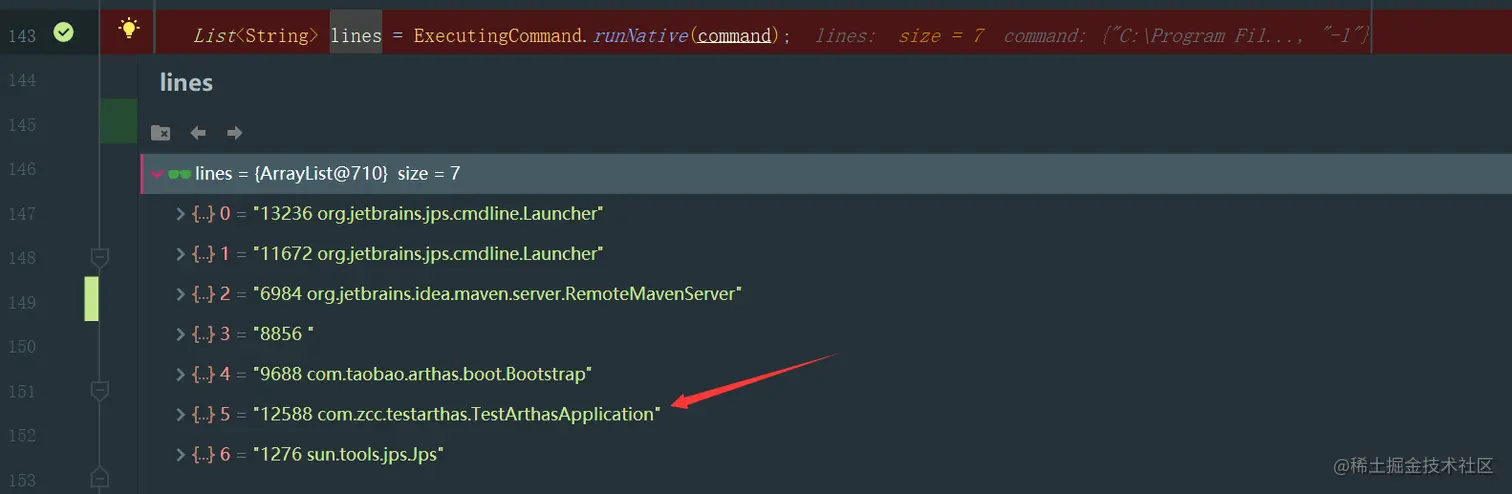
Task: Click ExecutingCommand class name in code
Action: coord(499,35)
